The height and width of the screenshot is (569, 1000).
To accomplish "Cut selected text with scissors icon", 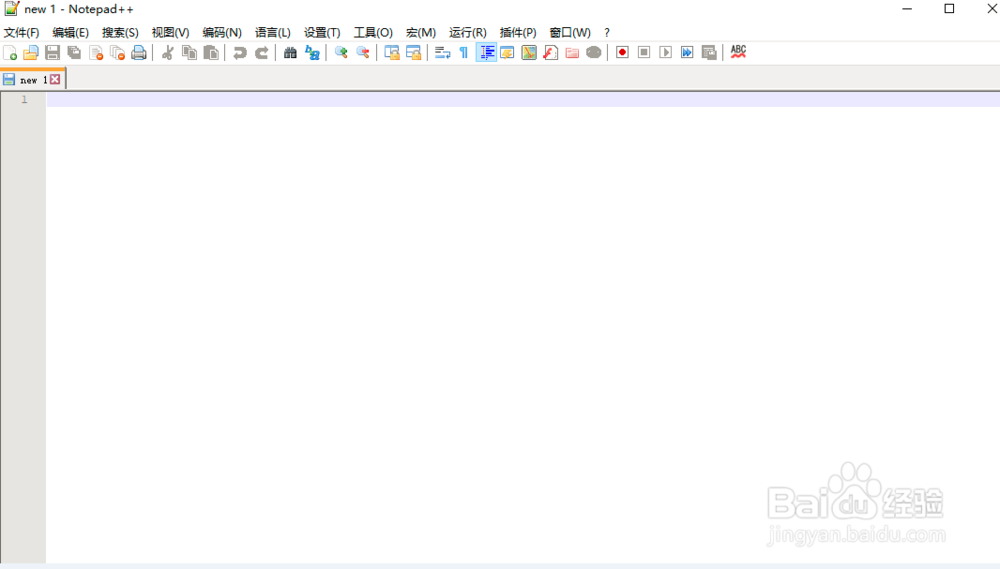I will click(x=168, y=53).
